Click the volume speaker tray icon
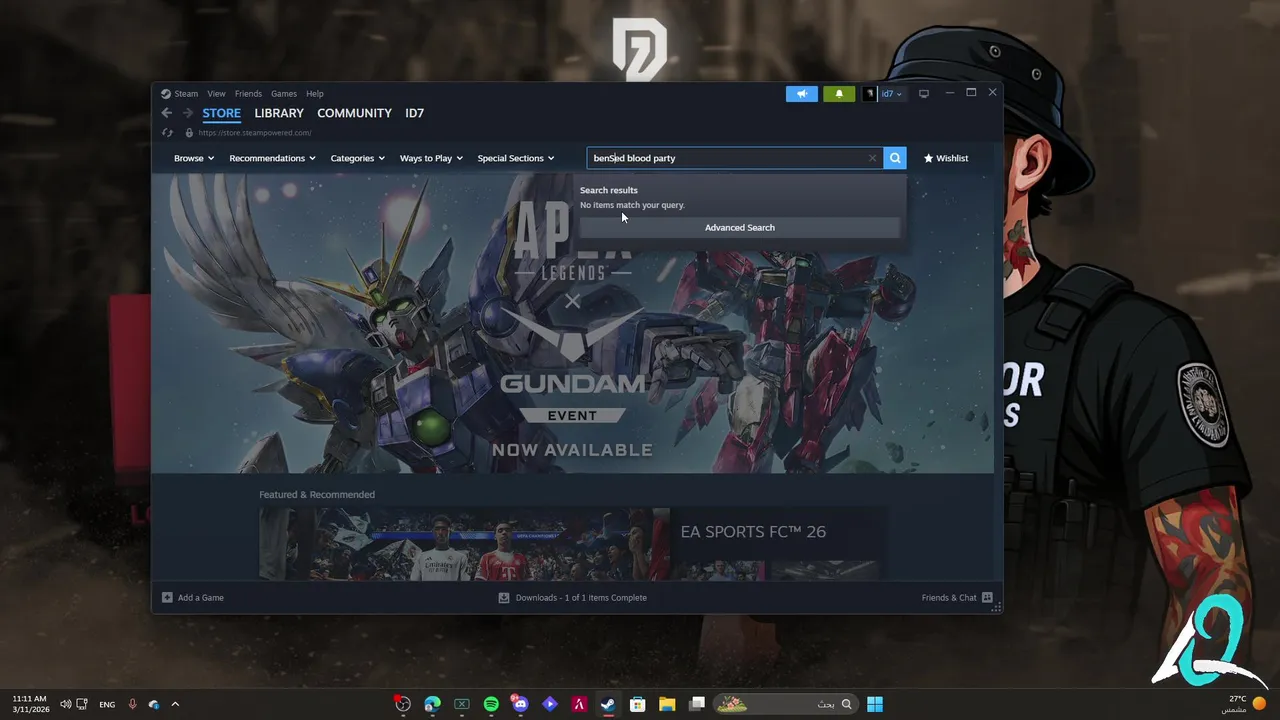 (x=66, y=704)
